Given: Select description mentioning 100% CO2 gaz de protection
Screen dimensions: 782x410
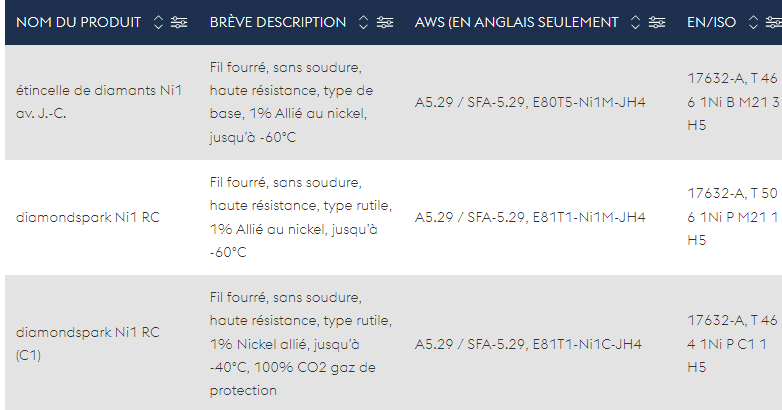Looking at the screenshot, I should click(x=301, y=344).
